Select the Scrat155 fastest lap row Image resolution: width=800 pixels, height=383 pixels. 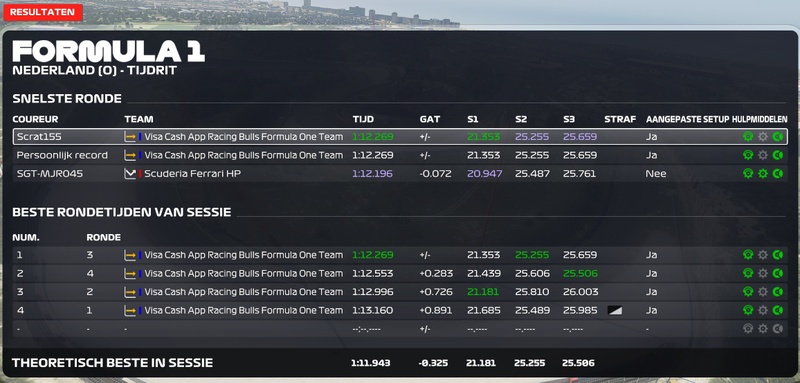pos(400,137)
